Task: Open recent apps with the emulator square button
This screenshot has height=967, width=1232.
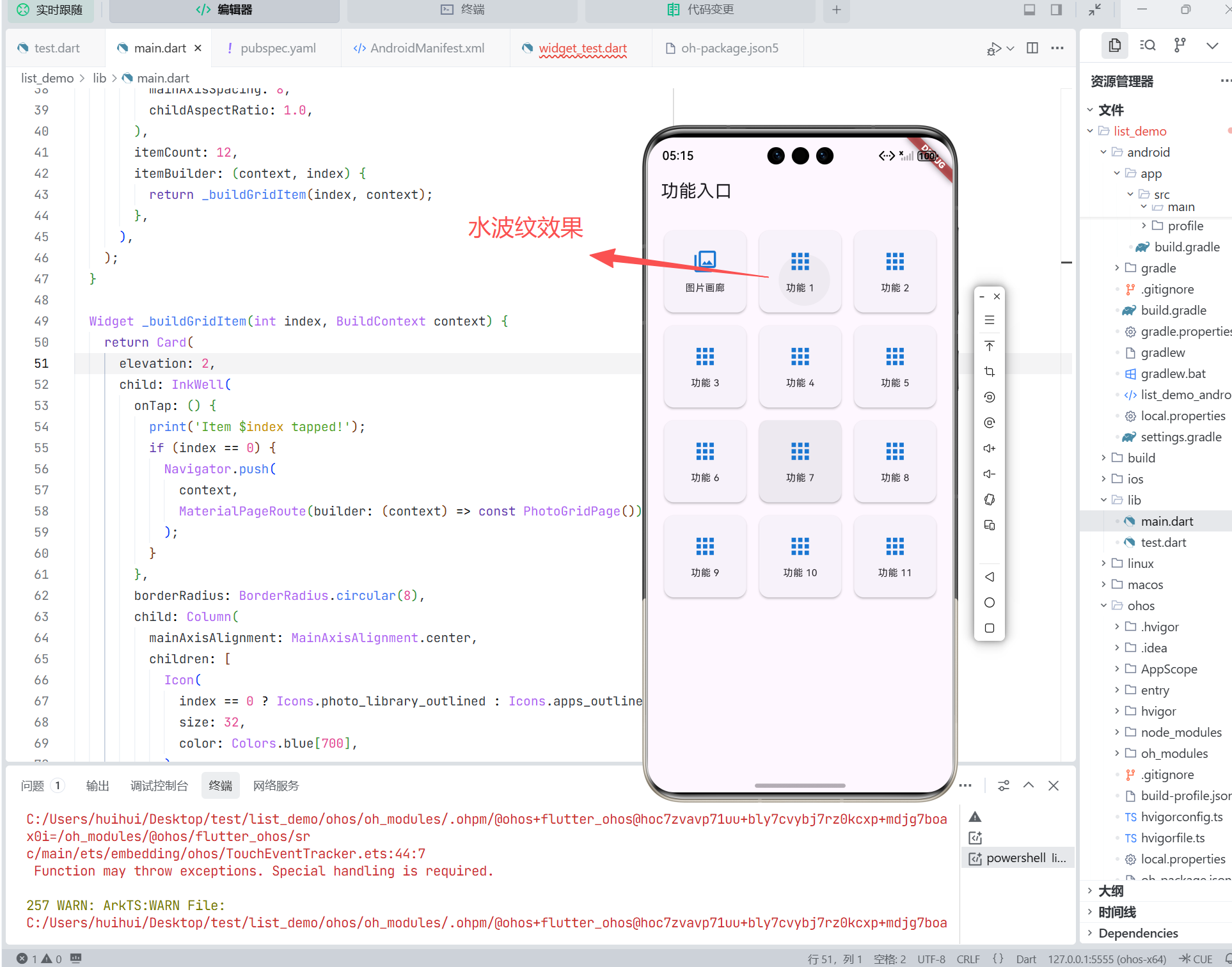Action: point(989,627)
